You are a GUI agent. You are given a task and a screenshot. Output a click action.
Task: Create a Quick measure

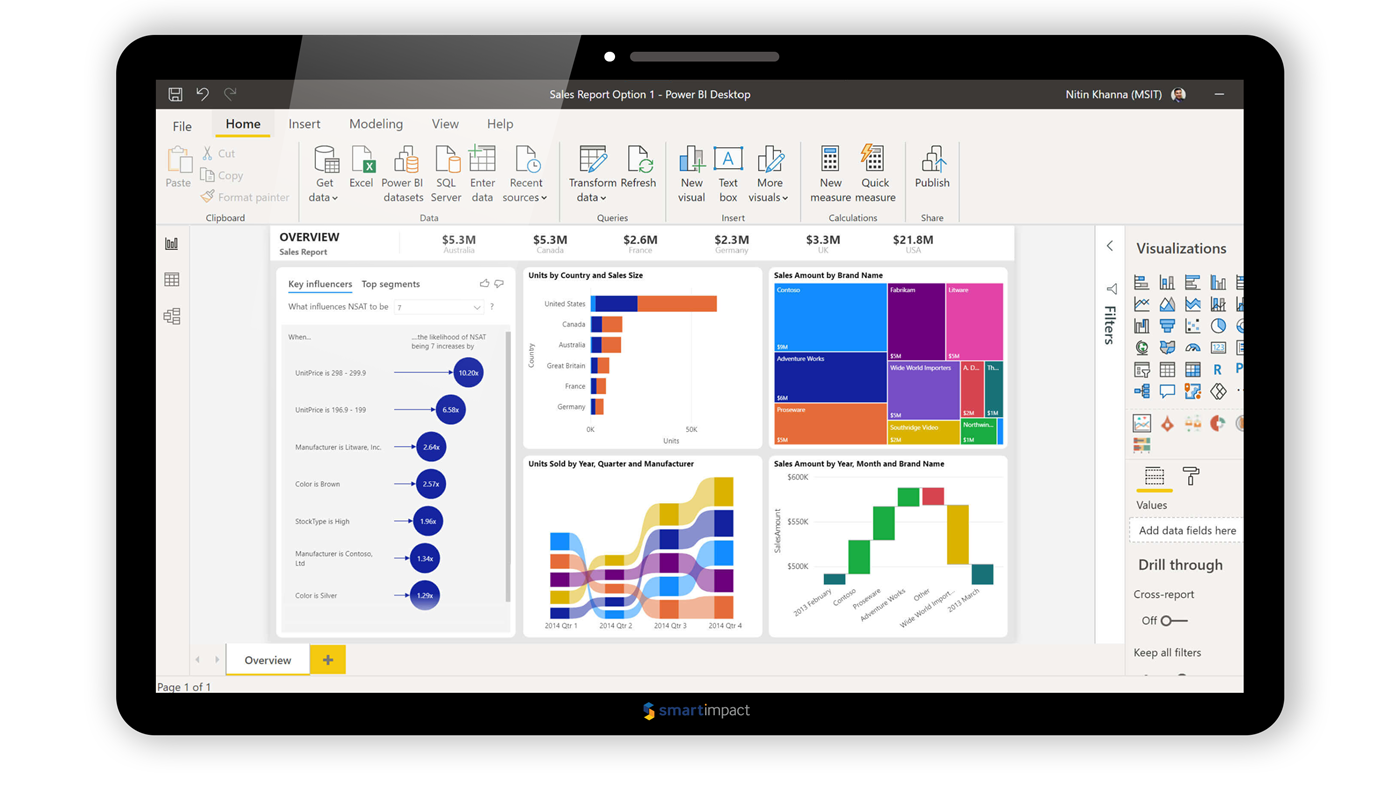pyautogui.click(x=874, y=174)
